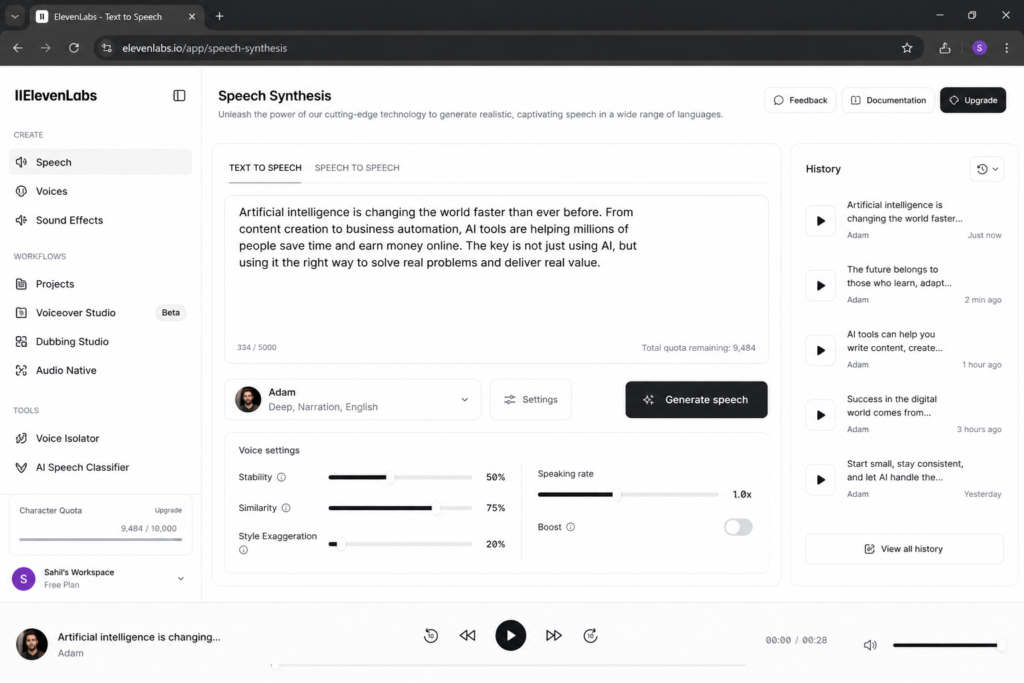Bookmark this page with the star icon
Viewport: 1024px width, 683px height.
pos(907,48)
